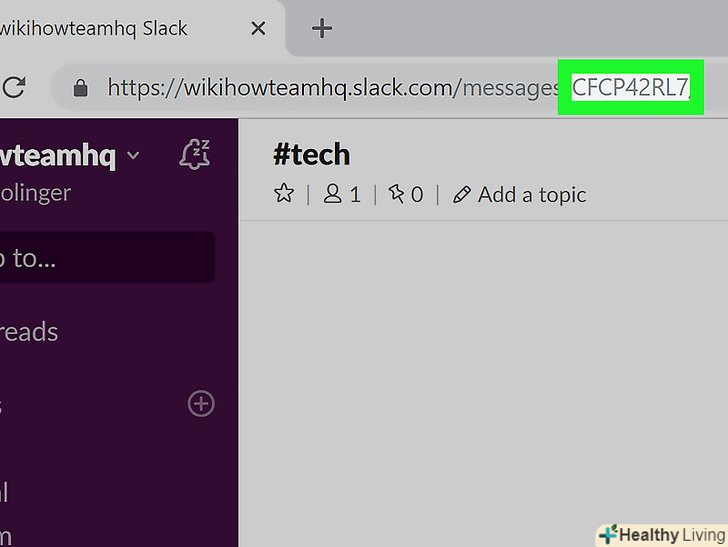Close the wikihowteamhq Slack tab
The width and height of the screenshot is (728, 547).
(x=258, y=28)
